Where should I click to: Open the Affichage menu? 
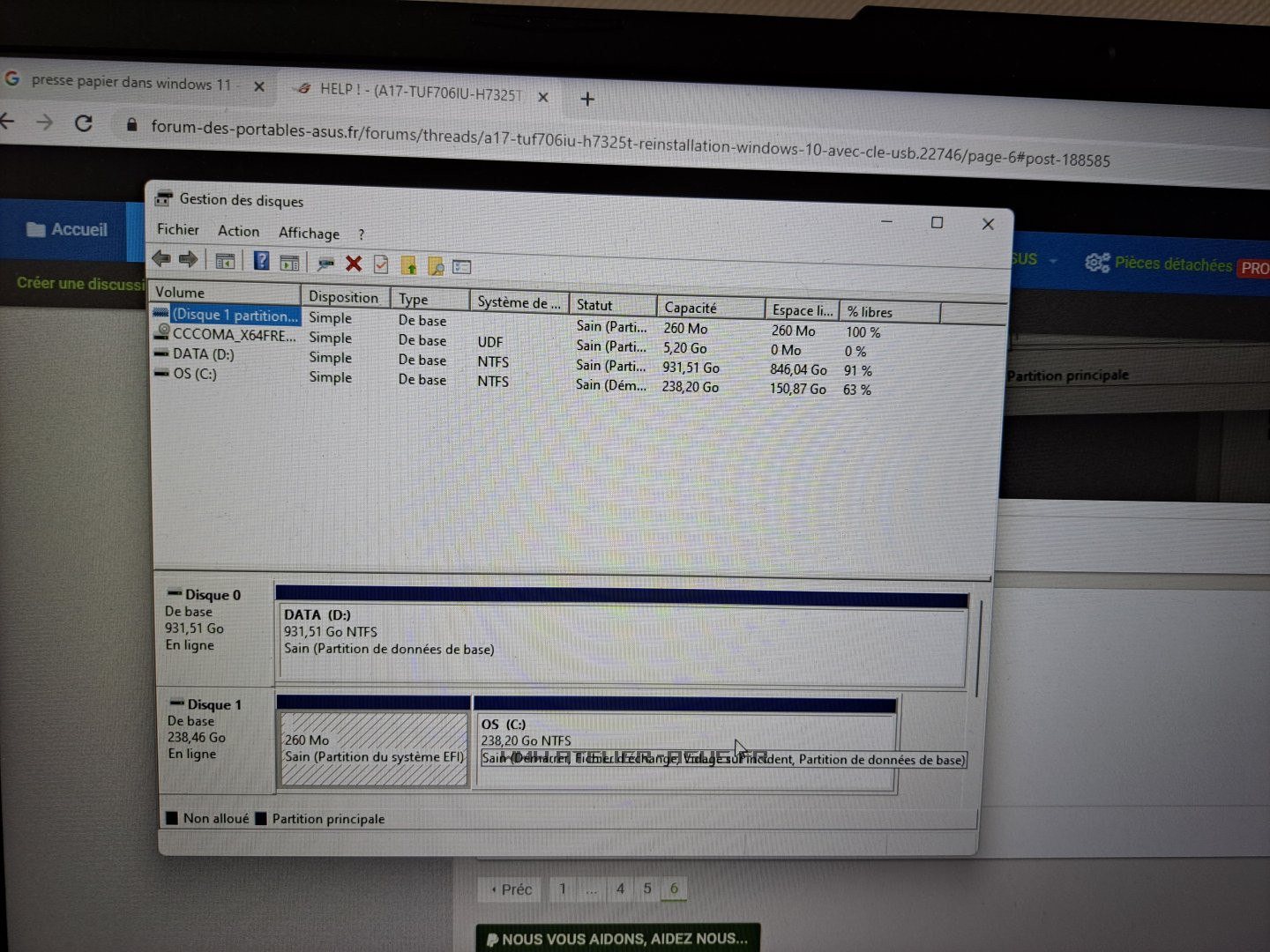(x=309, y=234)
